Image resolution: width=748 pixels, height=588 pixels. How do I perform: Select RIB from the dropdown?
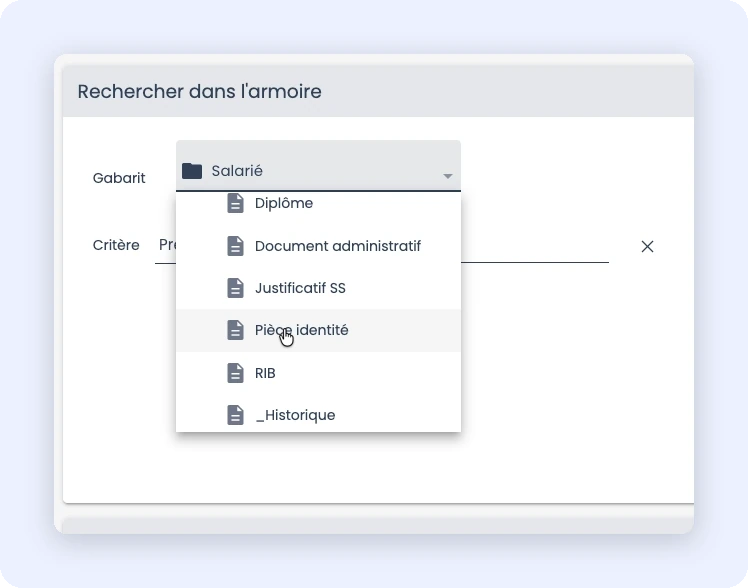pyautogui.click(x=318, y=373)
